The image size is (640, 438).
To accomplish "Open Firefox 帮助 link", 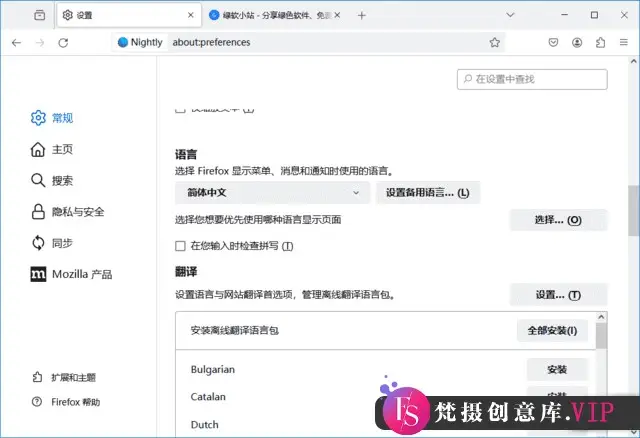I will coord(66,402).
